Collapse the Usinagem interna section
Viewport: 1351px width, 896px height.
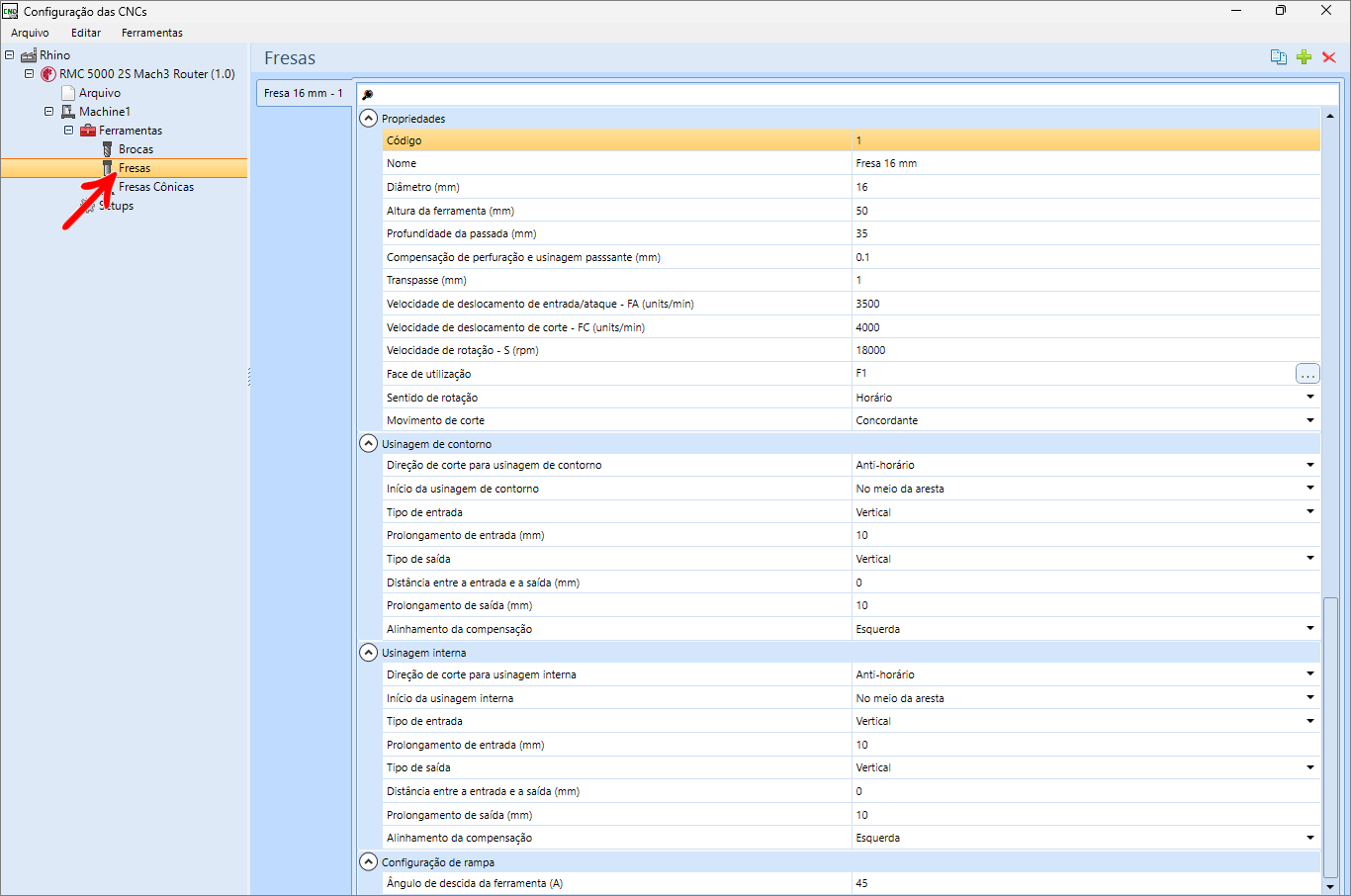pos(368,653)
